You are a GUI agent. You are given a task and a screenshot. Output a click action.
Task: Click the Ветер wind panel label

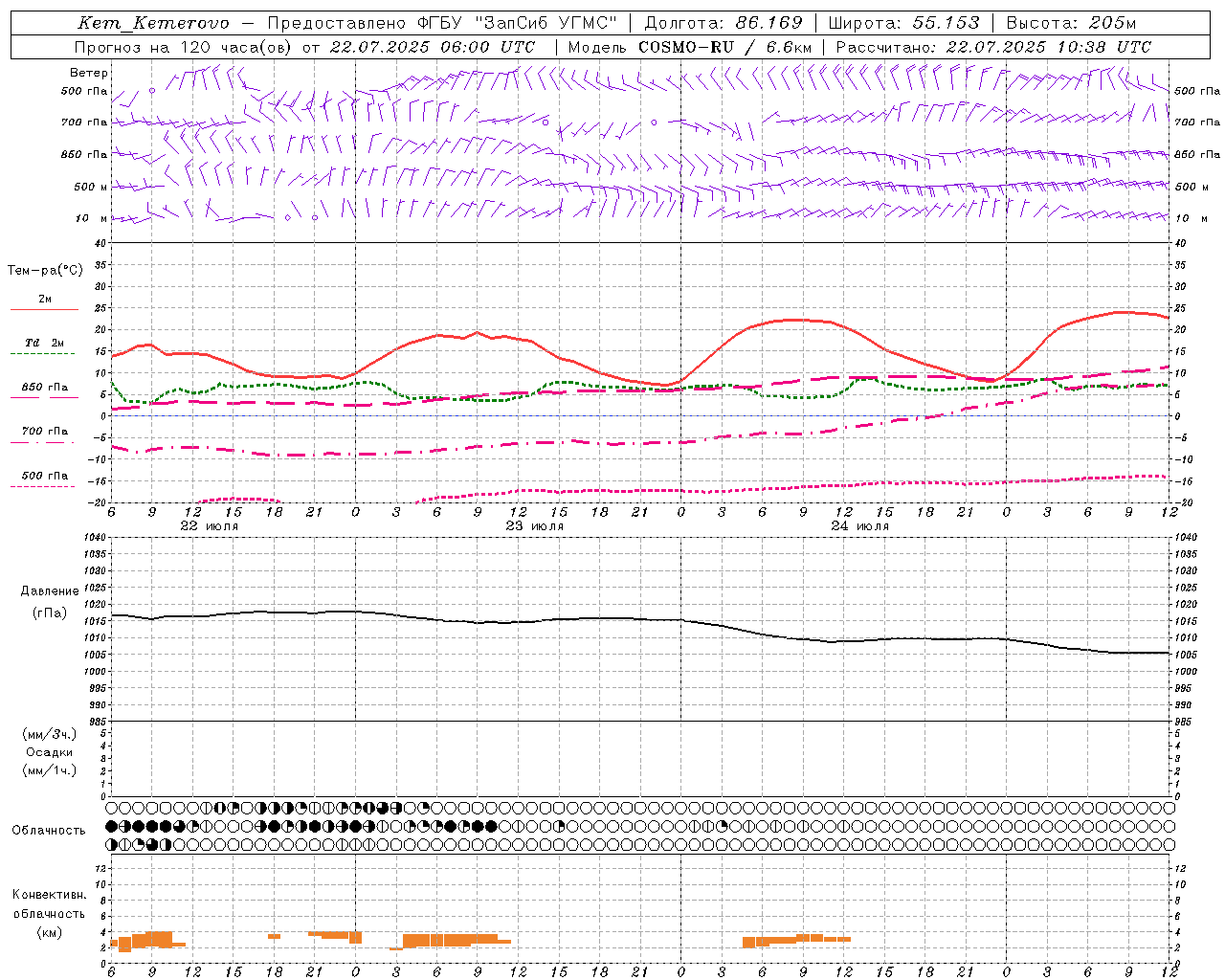click(89, 73)
